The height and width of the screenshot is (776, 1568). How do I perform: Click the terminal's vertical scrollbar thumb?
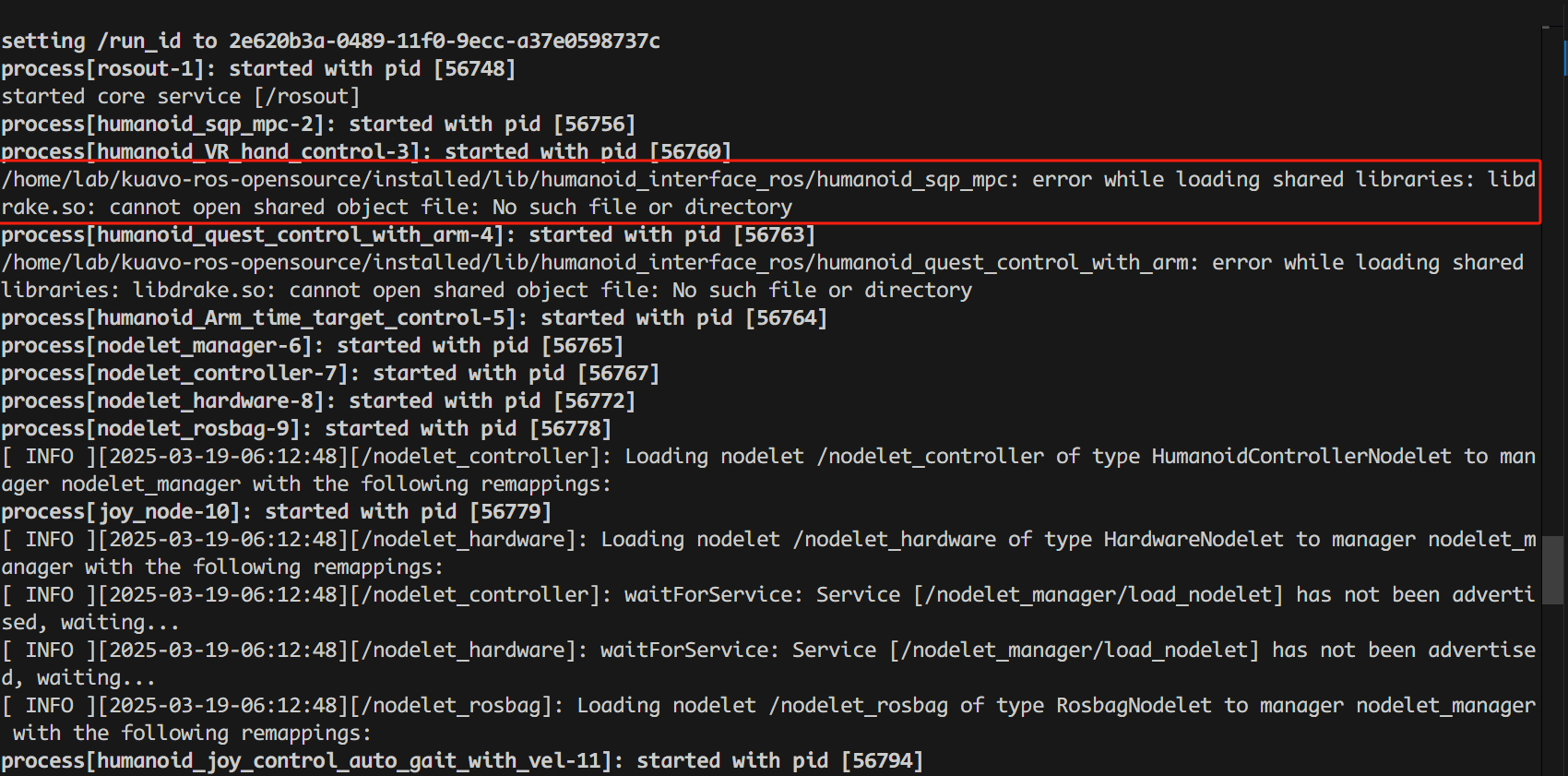pos(1553,569)
